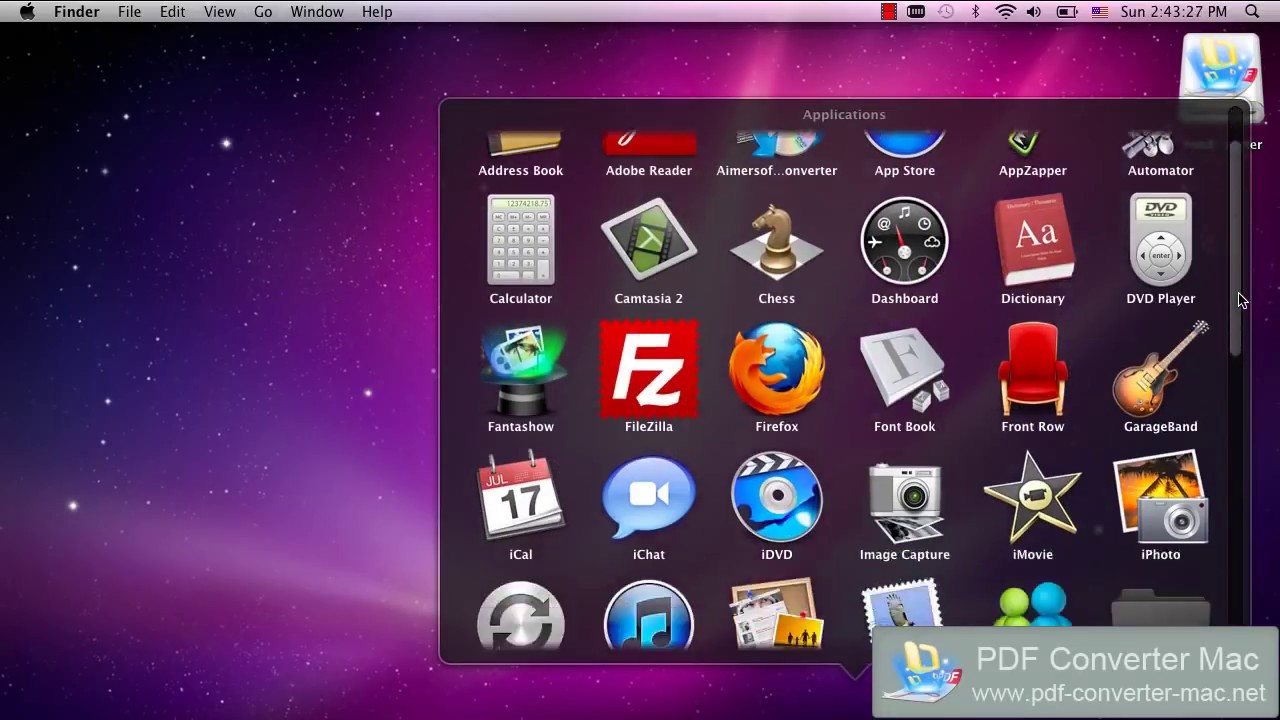Click the keyboard viewer menu bar icon
1280x720 pixels.
[916, 12]
